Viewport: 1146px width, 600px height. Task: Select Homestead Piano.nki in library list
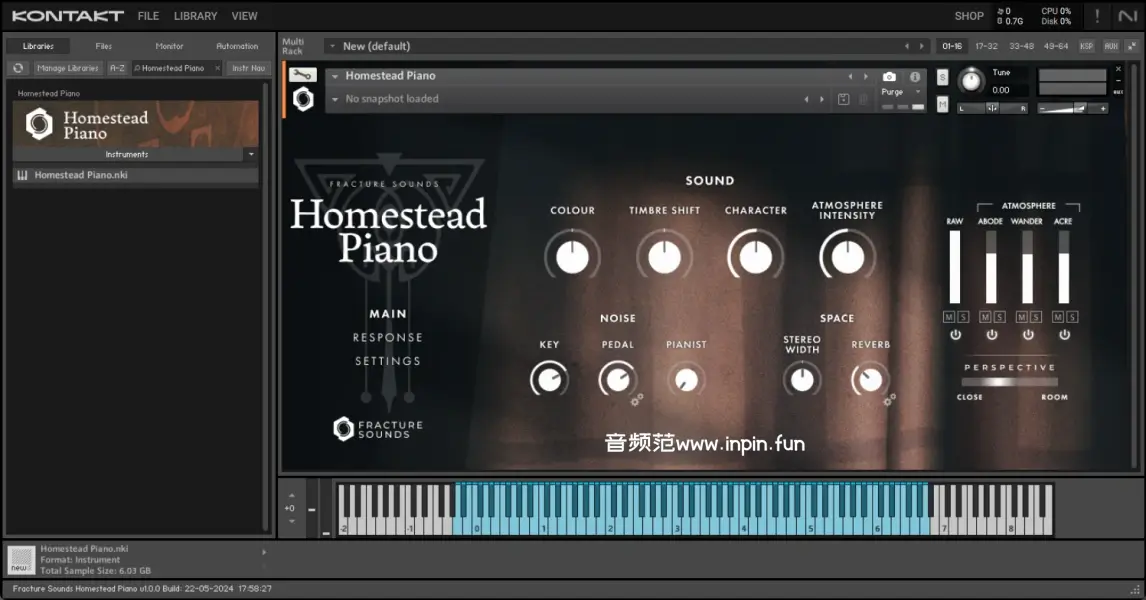136,175
